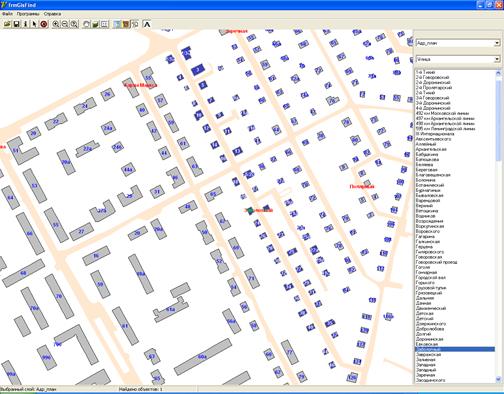Click the black caret arrow toolbar icon

(x=147, y=24)
